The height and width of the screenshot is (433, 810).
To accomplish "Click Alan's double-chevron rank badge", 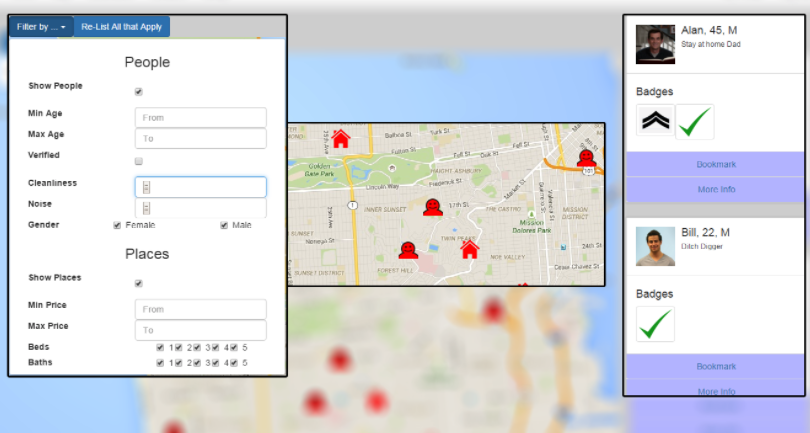I will [x=655, y=121].
